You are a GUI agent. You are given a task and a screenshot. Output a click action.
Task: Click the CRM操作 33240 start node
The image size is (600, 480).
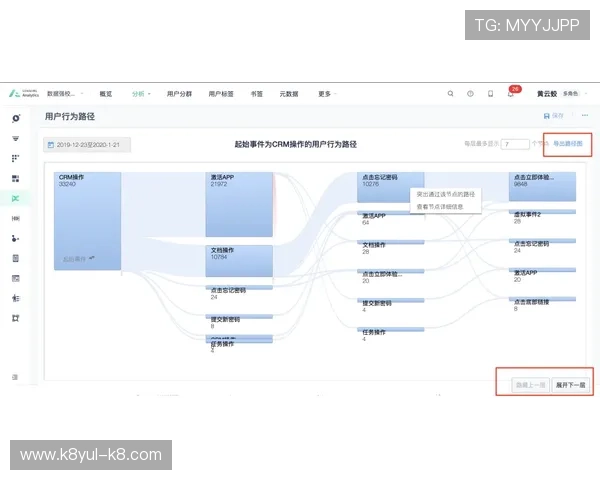(x=88, y=221)
